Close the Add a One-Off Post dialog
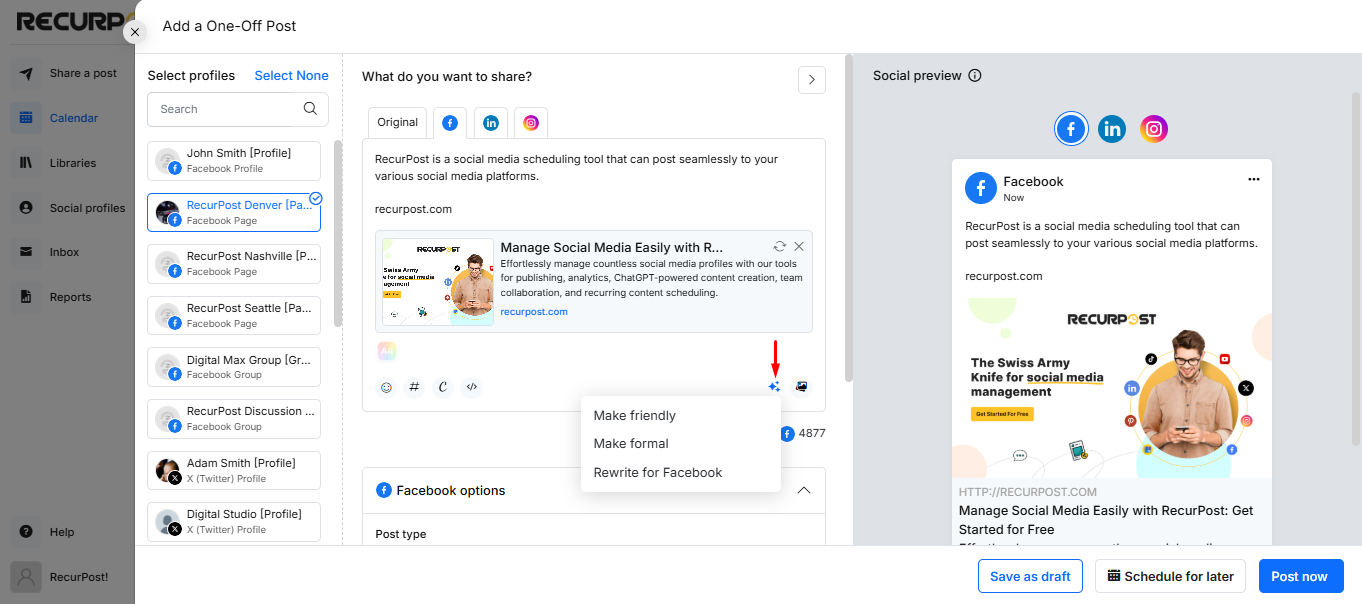 pos(135,32)
